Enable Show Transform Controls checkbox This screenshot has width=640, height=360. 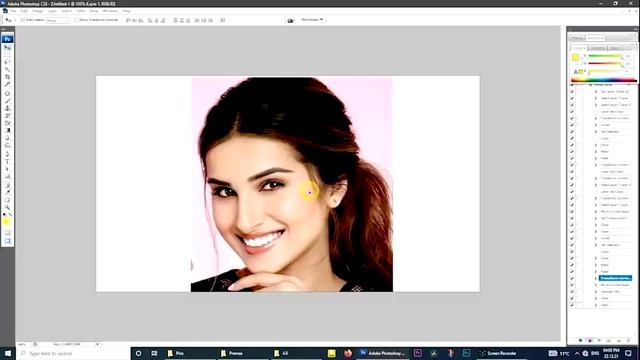76,20
